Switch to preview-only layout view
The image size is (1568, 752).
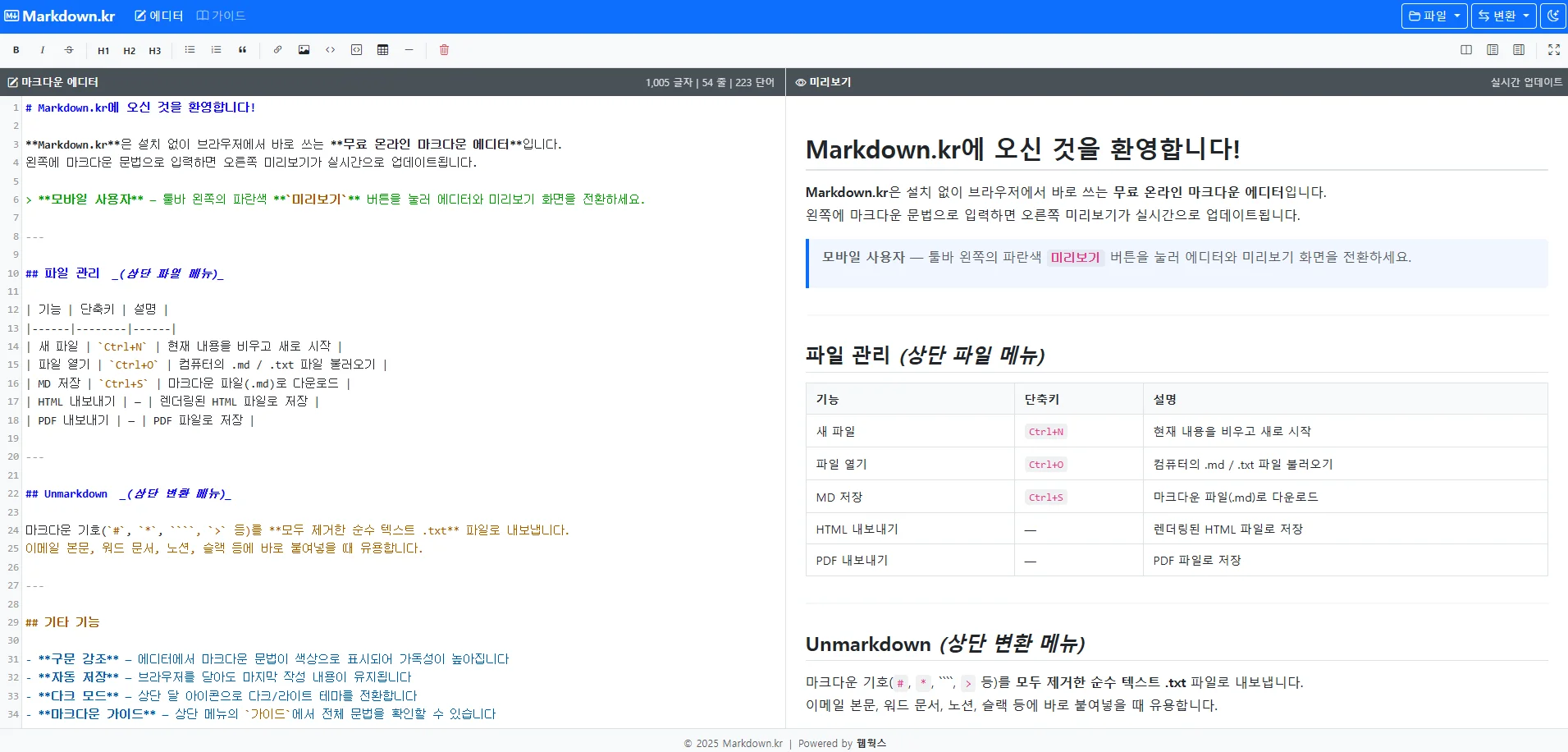1519,50
